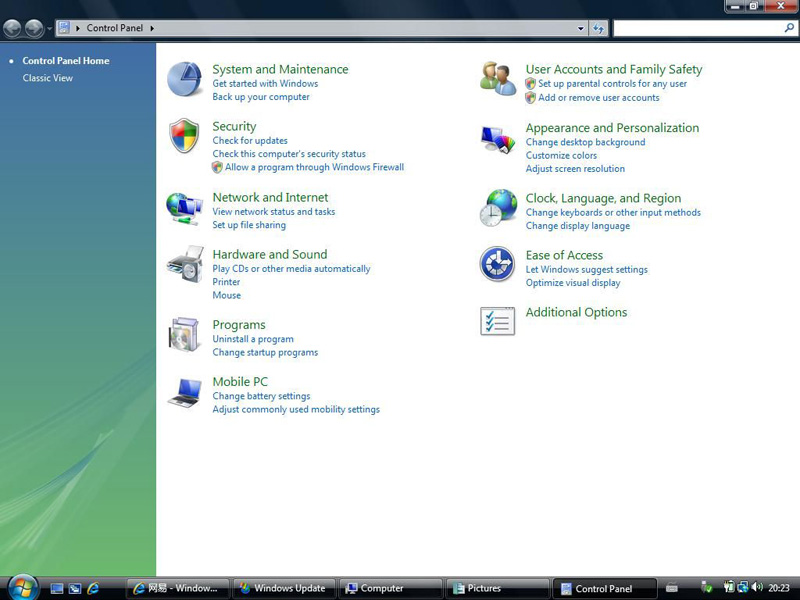
Task: Click the taskbar clock showing 20:23
Action: [x=779, y=588]
